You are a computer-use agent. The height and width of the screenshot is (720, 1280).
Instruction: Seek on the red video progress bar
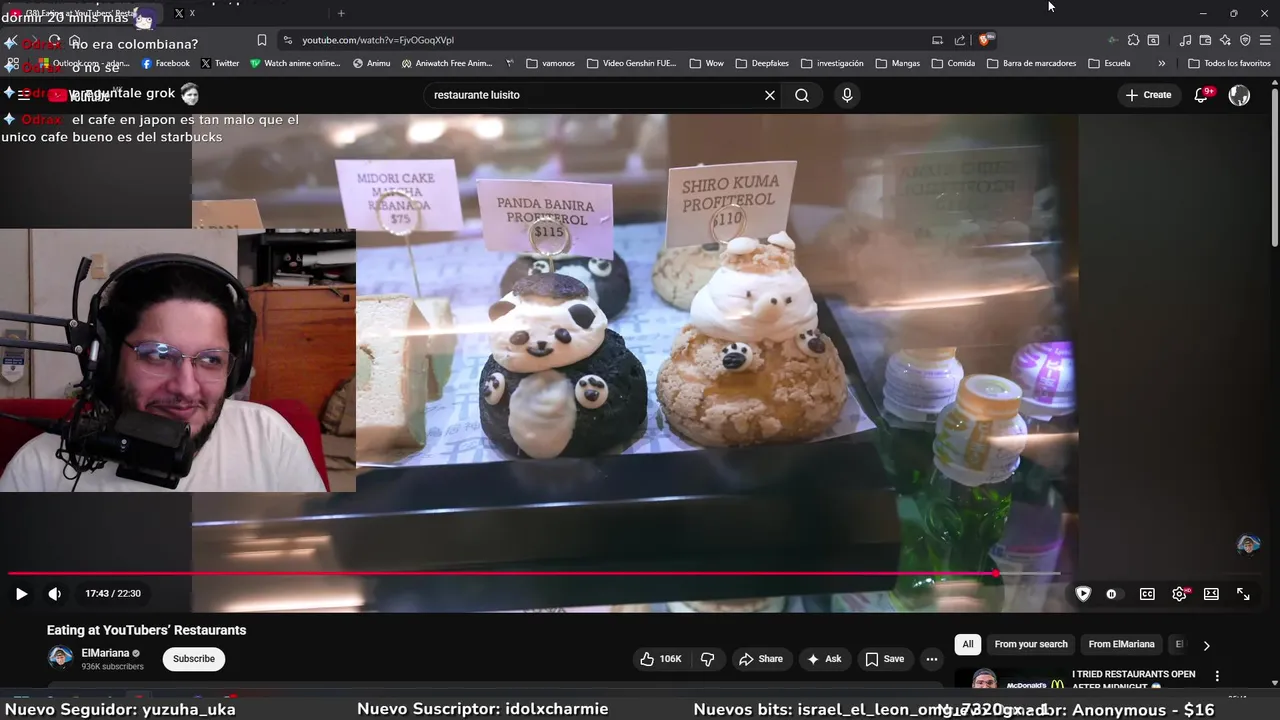500,574
